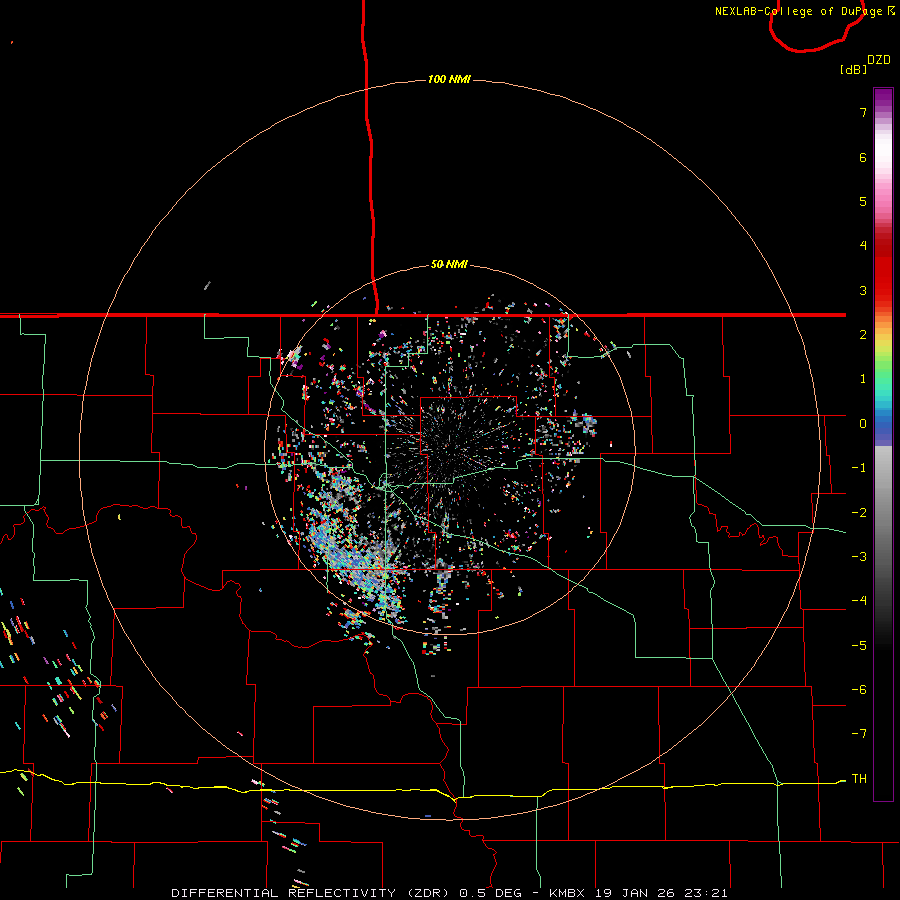Click the DIFFERENTIAL REFLECTIVITY (ZDR) caption text

(x=312, y=893)
